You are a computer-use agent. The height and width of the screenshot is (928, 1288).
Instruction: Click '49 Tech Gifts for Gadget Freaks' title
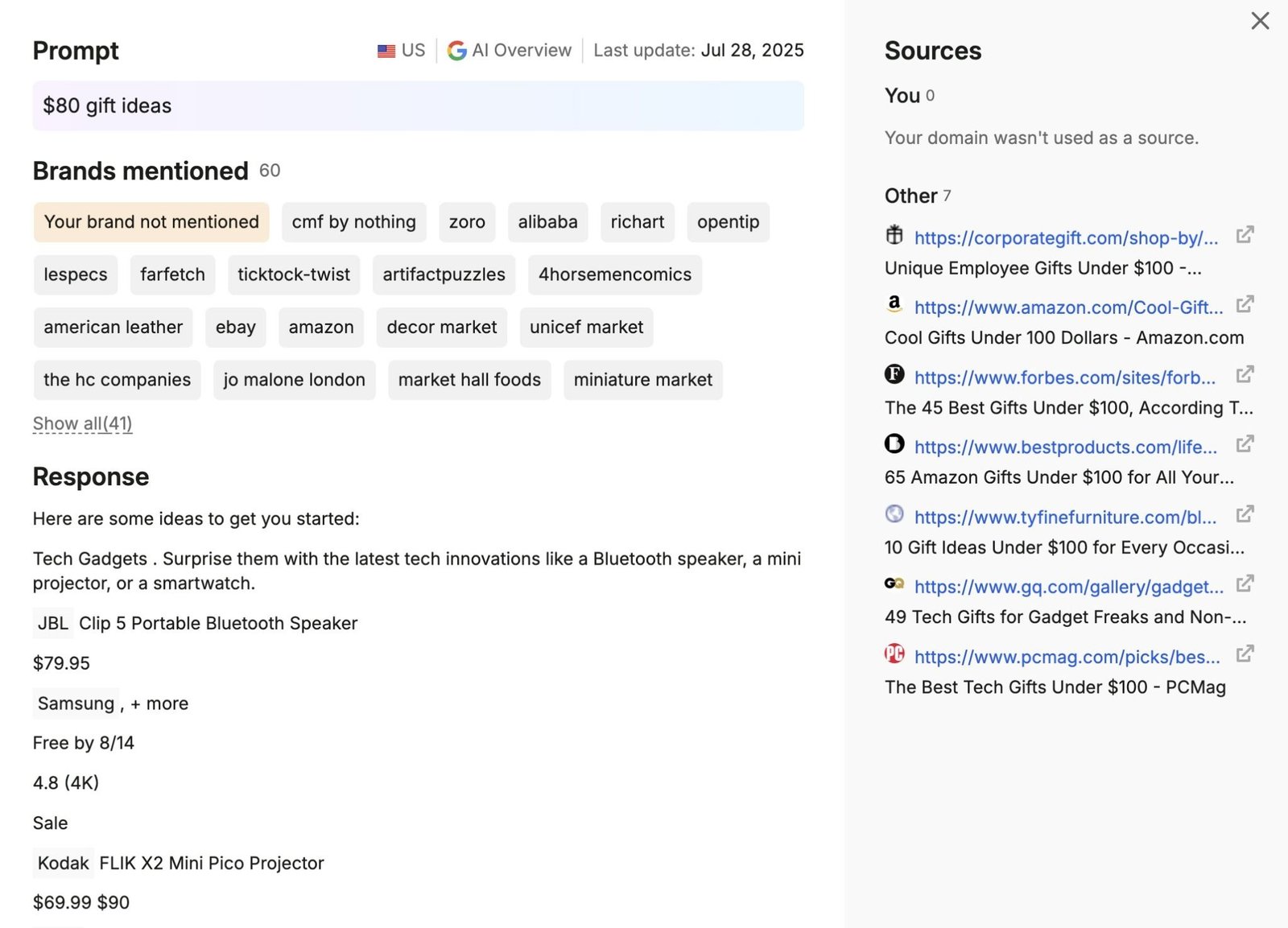pyautogui.click(x=1066, y=617)
